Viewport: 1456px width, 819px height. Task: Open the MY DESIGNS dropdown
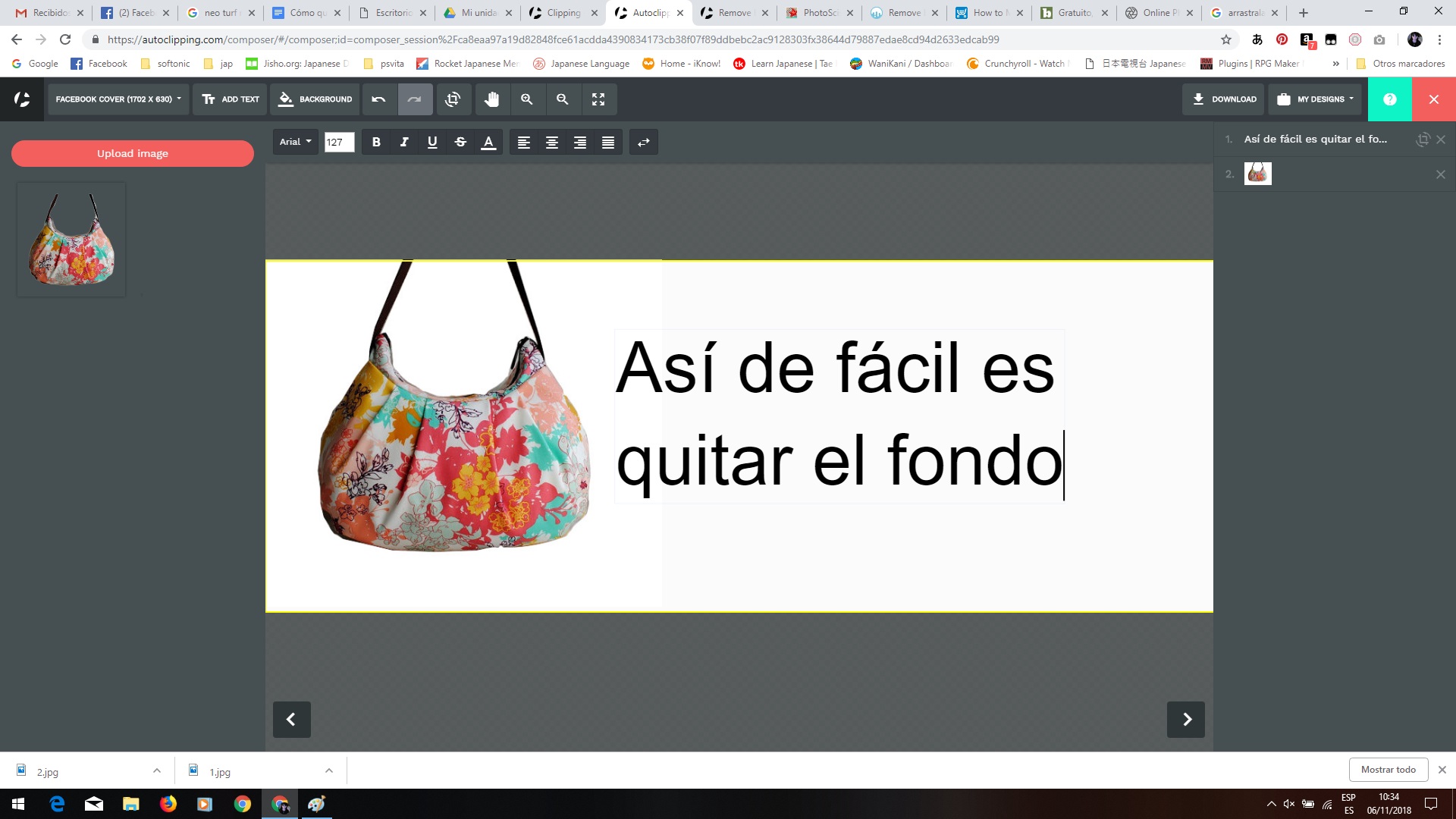(1315, 99)
